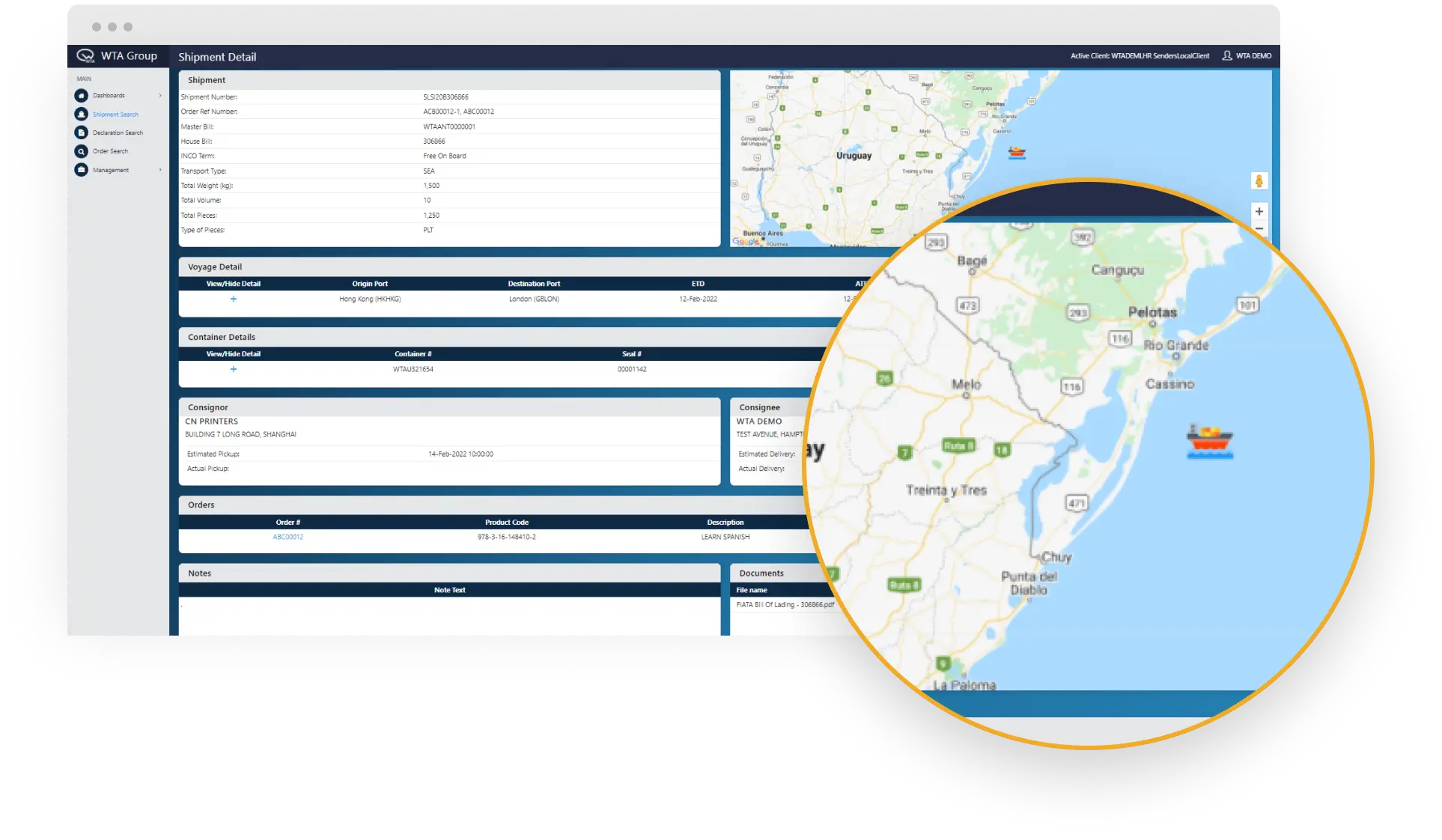Click Origin Port column header

[x=370, y=284]
